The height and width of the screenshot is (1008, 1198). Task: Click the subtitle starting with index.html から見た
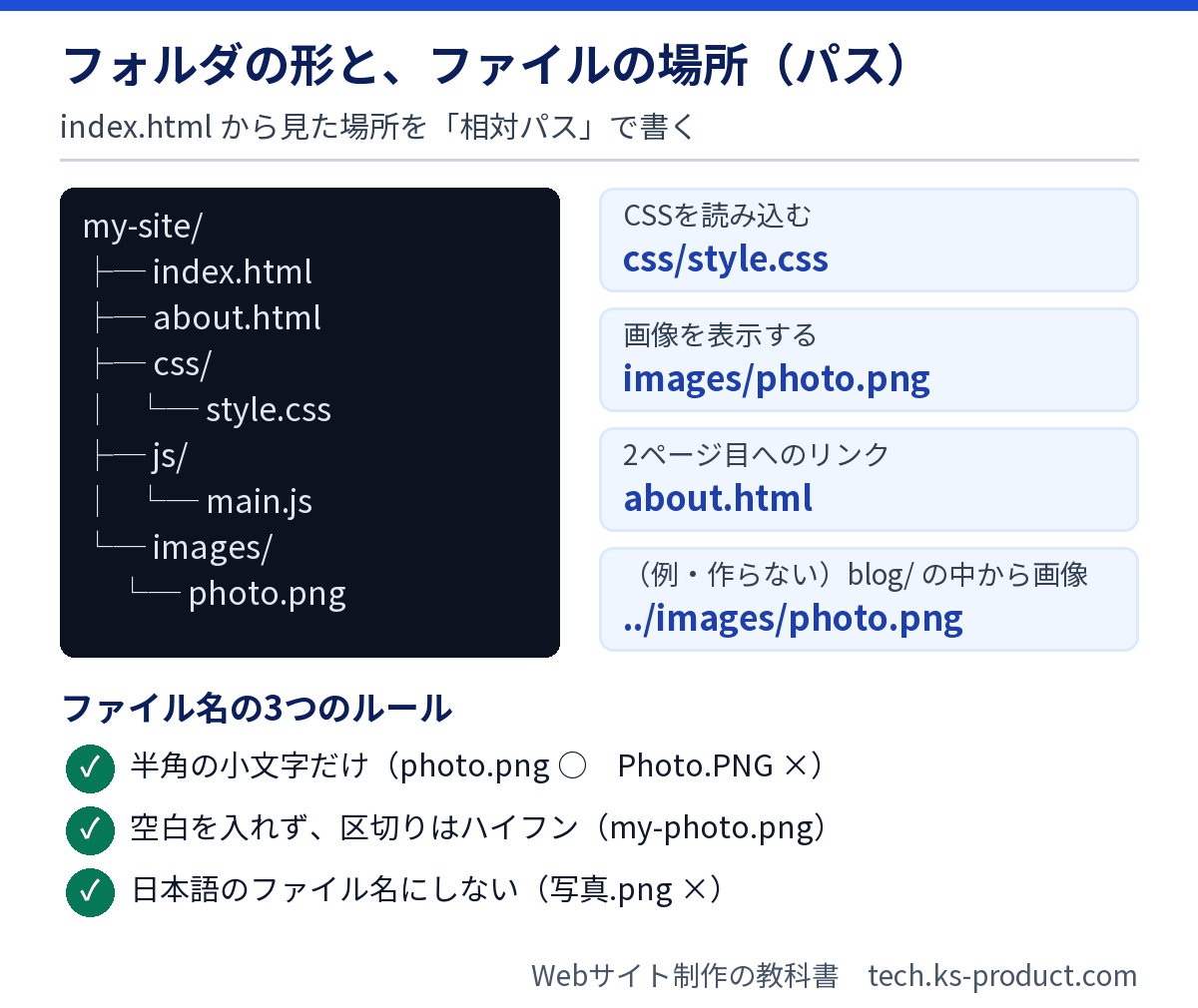[x=377, y=128]
